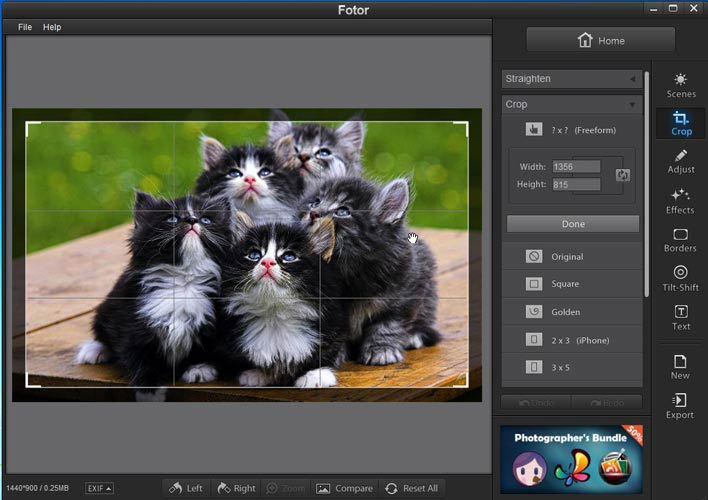Open the Help menu
Image resolution: width=708 pixels, height=500 pixels.
click(x=52, y=27)
